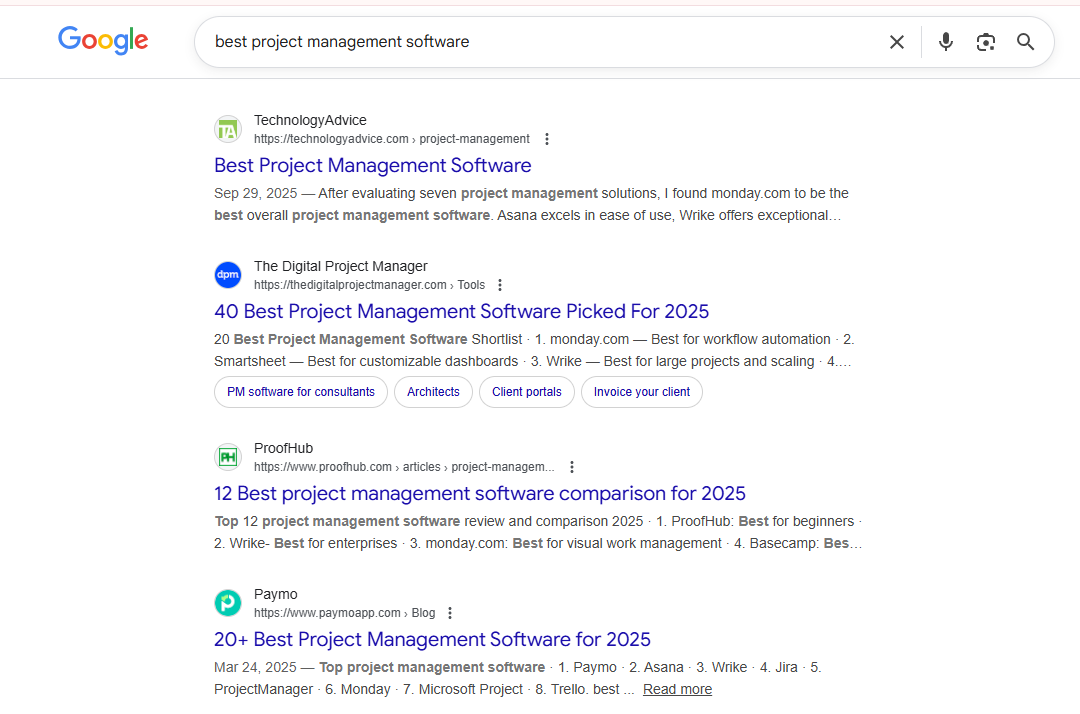Screen dimensions: 1080x714
Task: Click the 'Mar 24, 2025' snippet date
Action: pos(256,667)
